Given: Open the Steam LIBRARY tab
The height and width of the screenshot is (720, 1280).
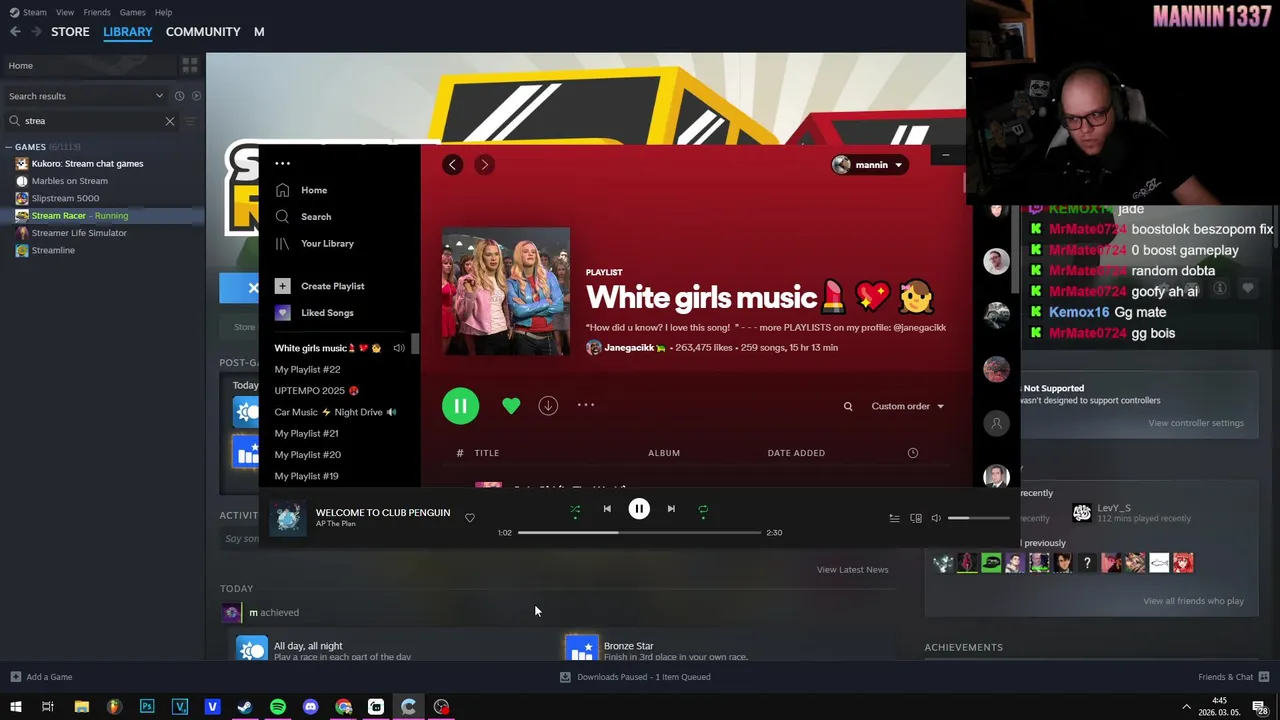Looking at the screenshot, I should [128, 32].
